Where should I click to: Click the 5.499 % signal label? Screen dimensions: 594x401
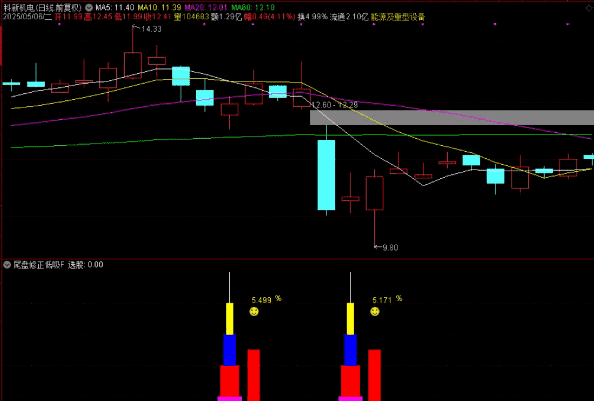(266, 300)
